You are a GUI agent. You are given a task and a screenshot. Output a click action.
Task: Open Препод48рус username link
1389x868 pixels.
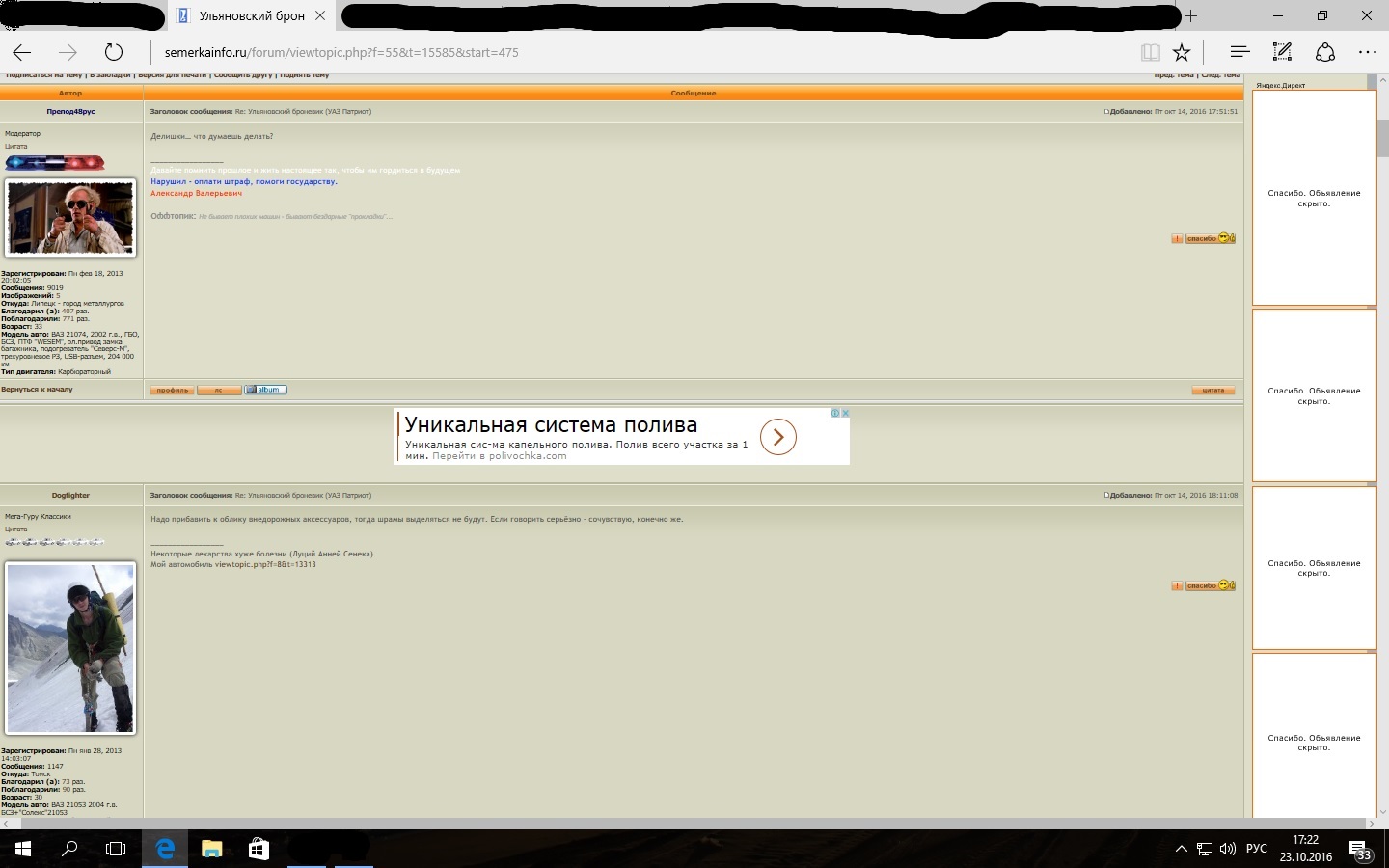point(70,111)
